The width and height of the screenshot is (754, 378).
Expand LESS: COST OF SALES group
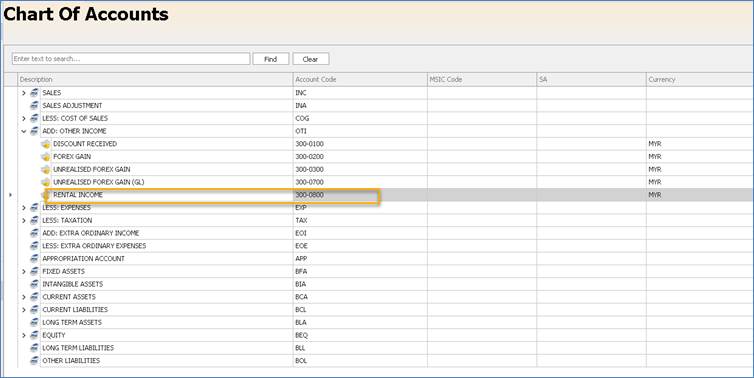coord(24,118)
